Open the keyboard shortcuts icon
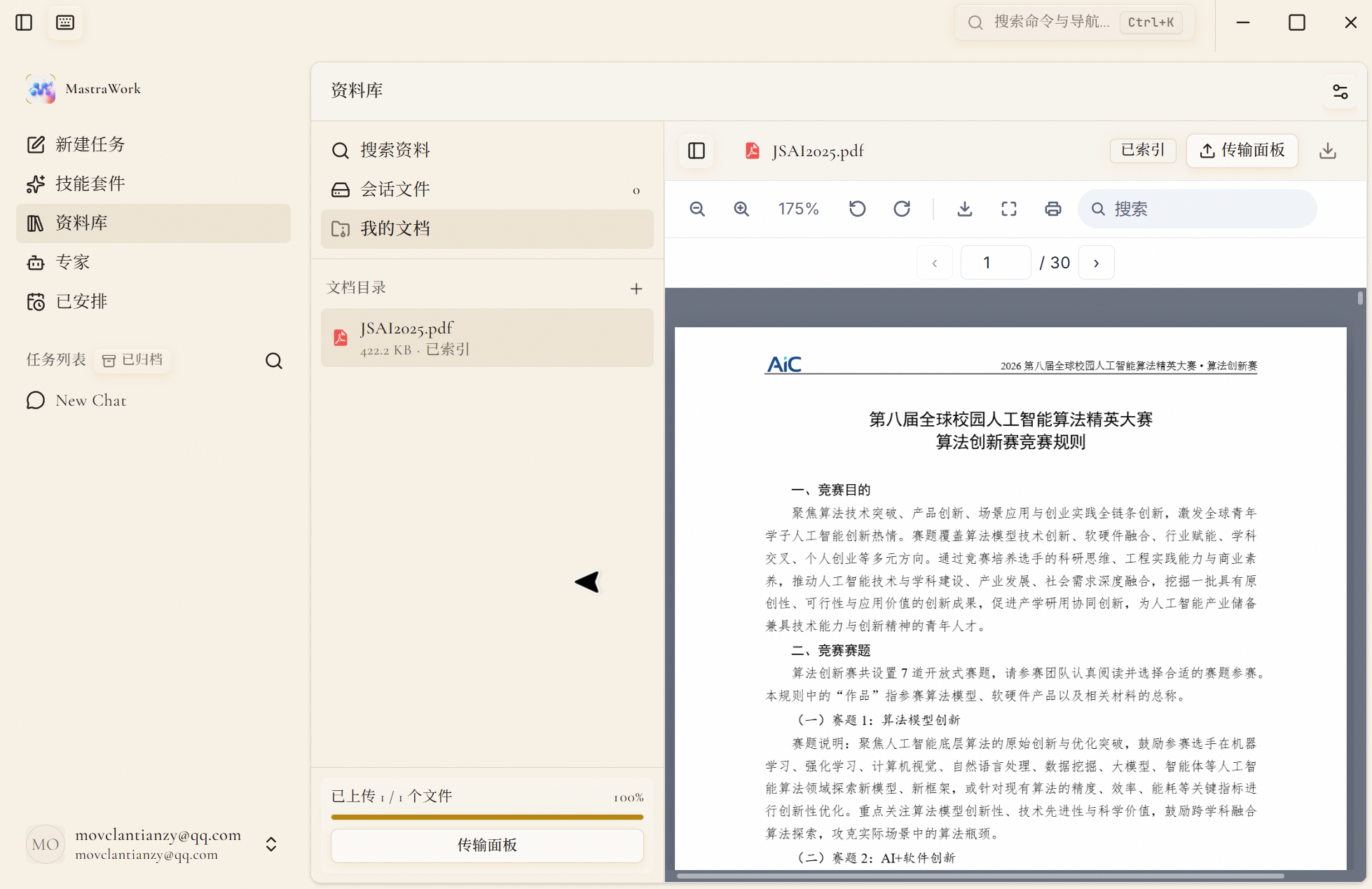The image size is (1372, 889). pos(65,22)
